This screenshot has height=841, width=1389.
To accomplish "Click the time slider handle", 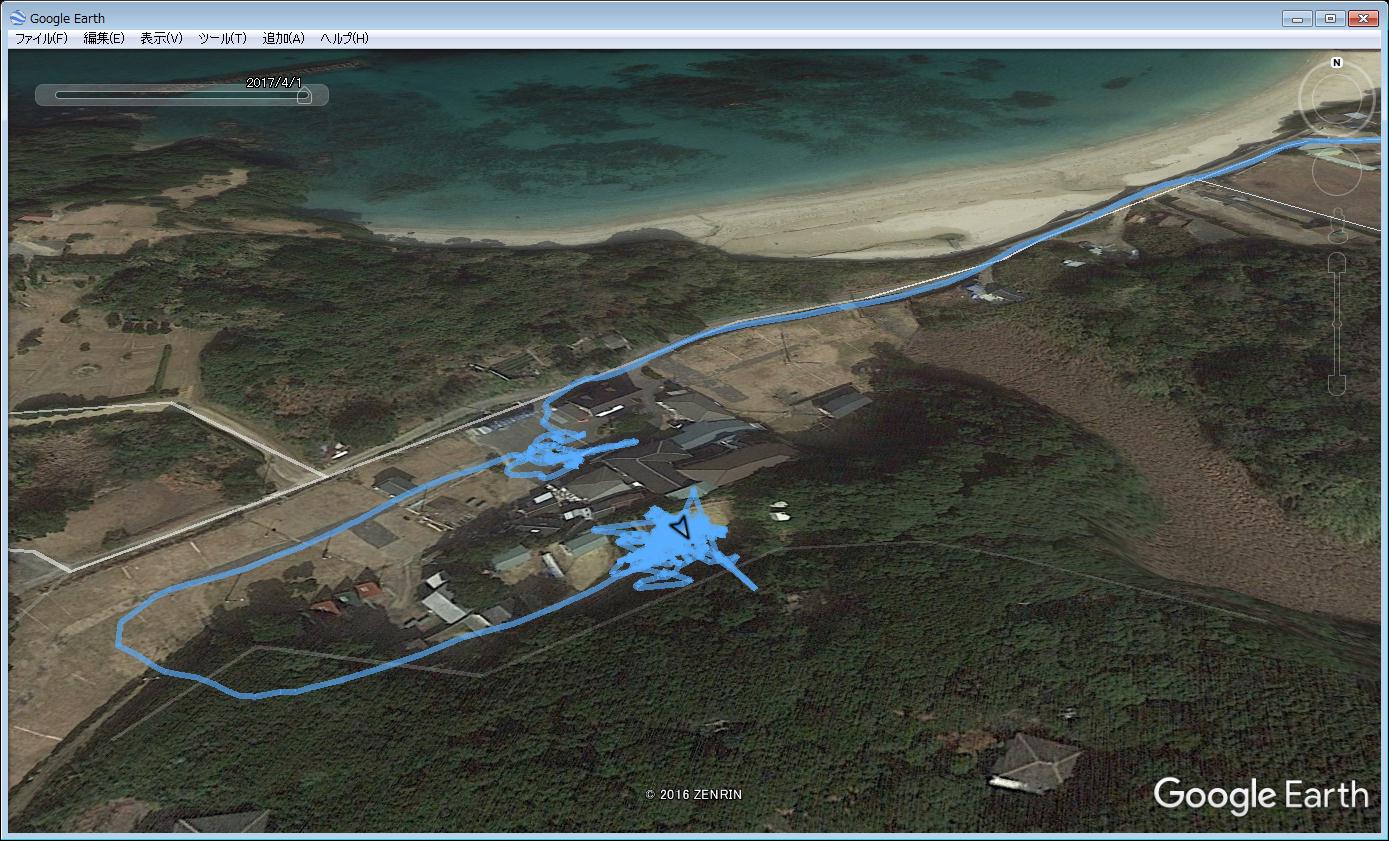I will (x=305, y=96).
